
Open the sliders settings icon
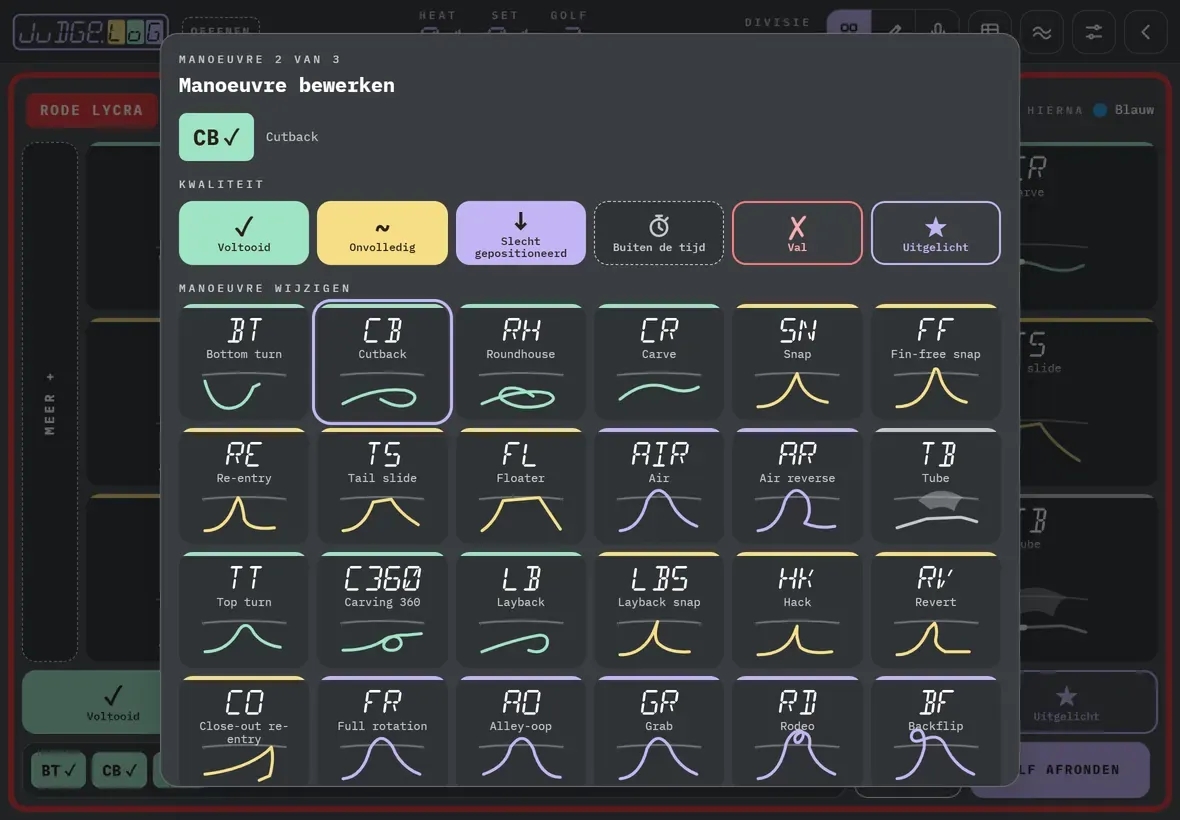(x=1093, y=32)
